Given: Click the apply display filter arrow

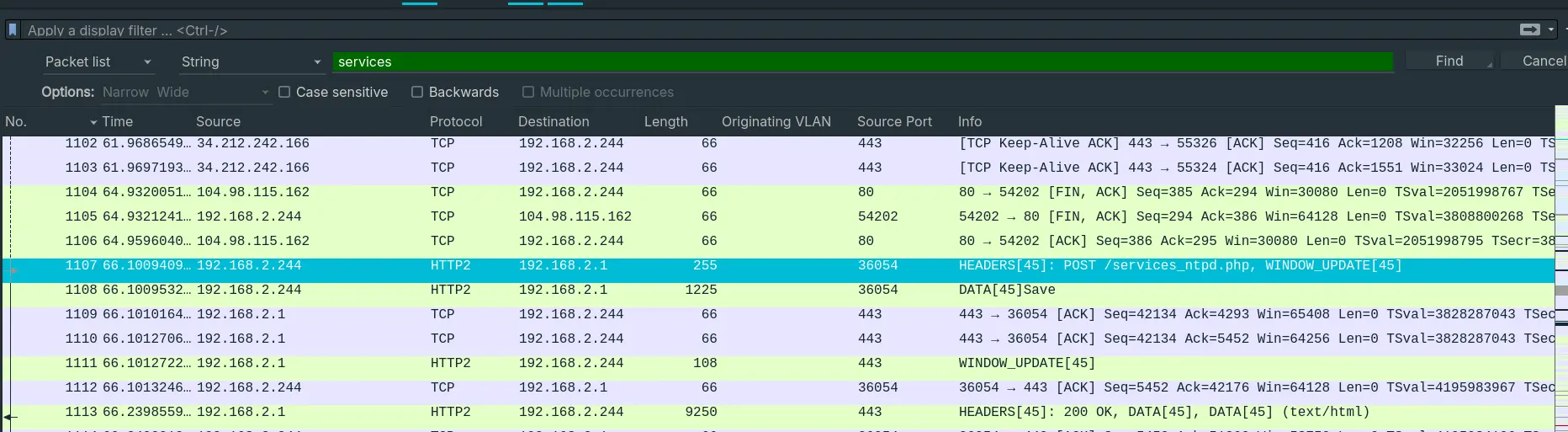Looking at the screenshot, I should point(1529,29).
